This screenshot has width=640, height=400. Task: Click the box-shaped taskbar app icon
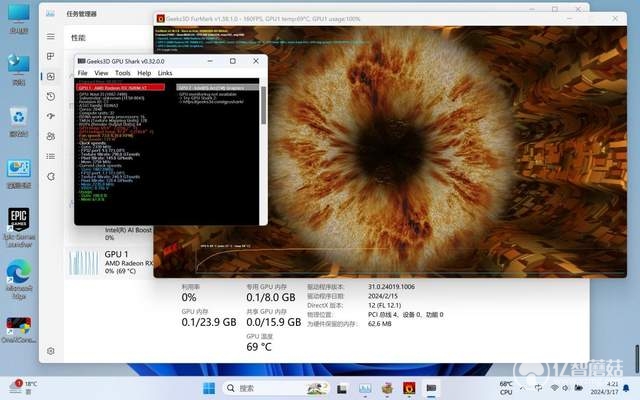pos(387,388)
